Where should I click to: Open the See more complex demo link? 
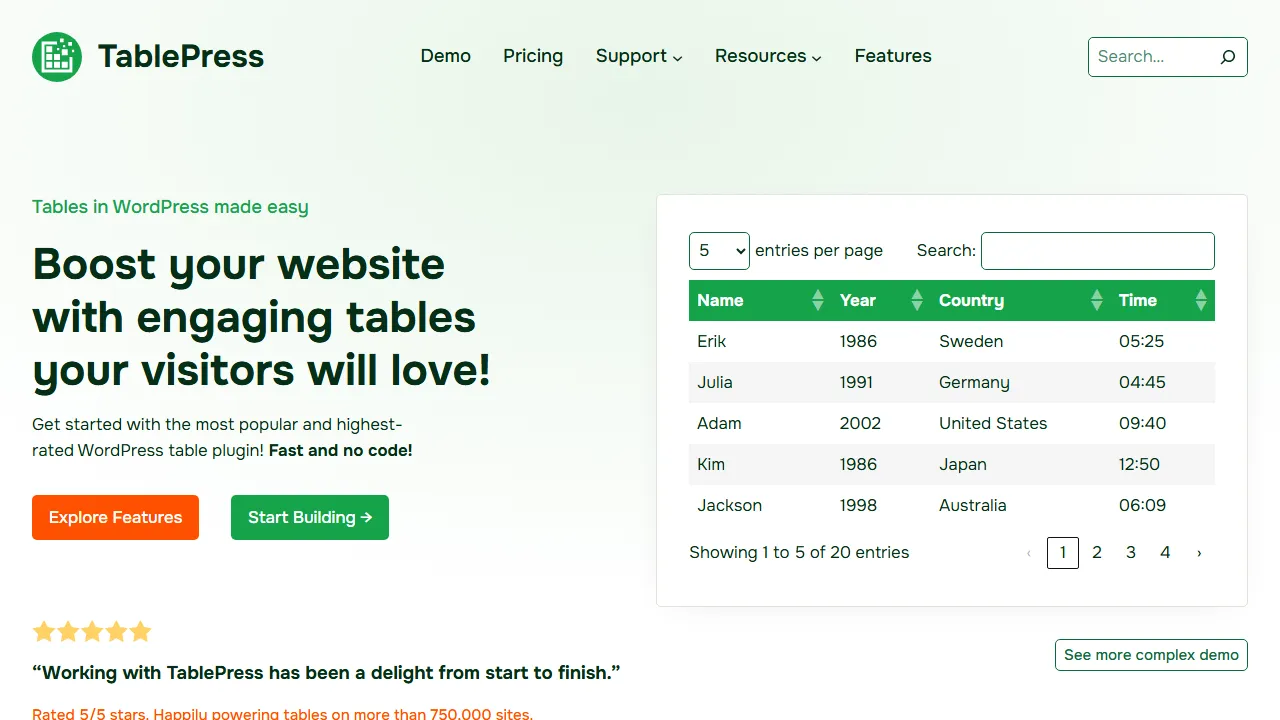click(x=1151, y=655)
